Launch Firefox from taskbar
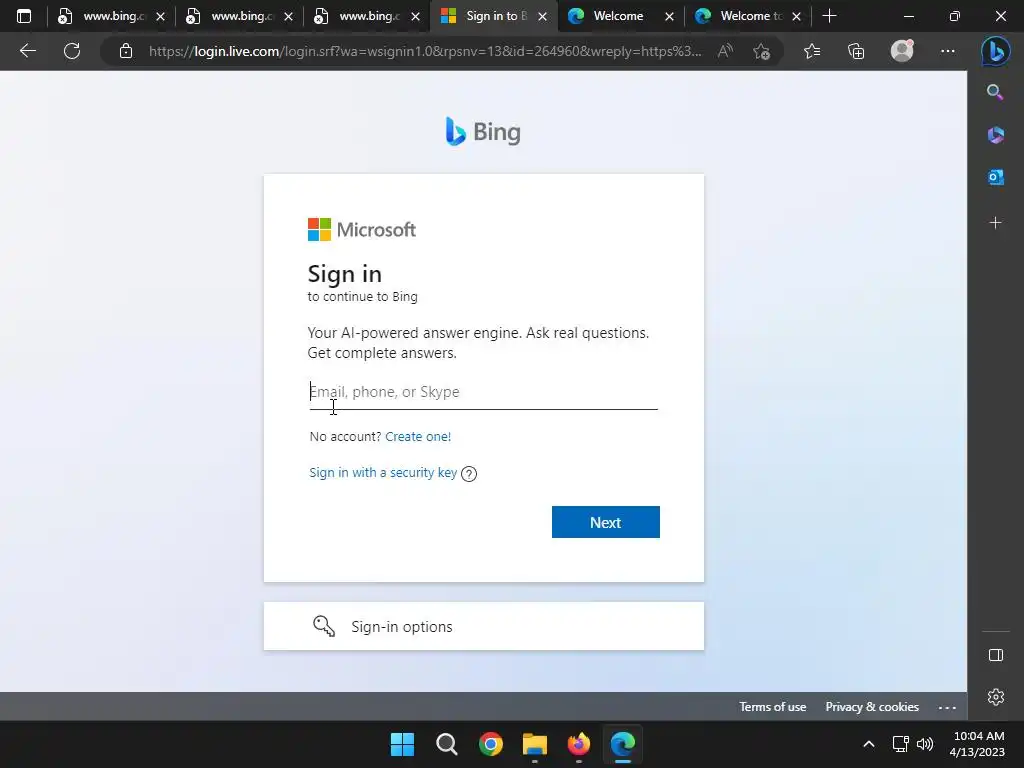 (579, 744)
